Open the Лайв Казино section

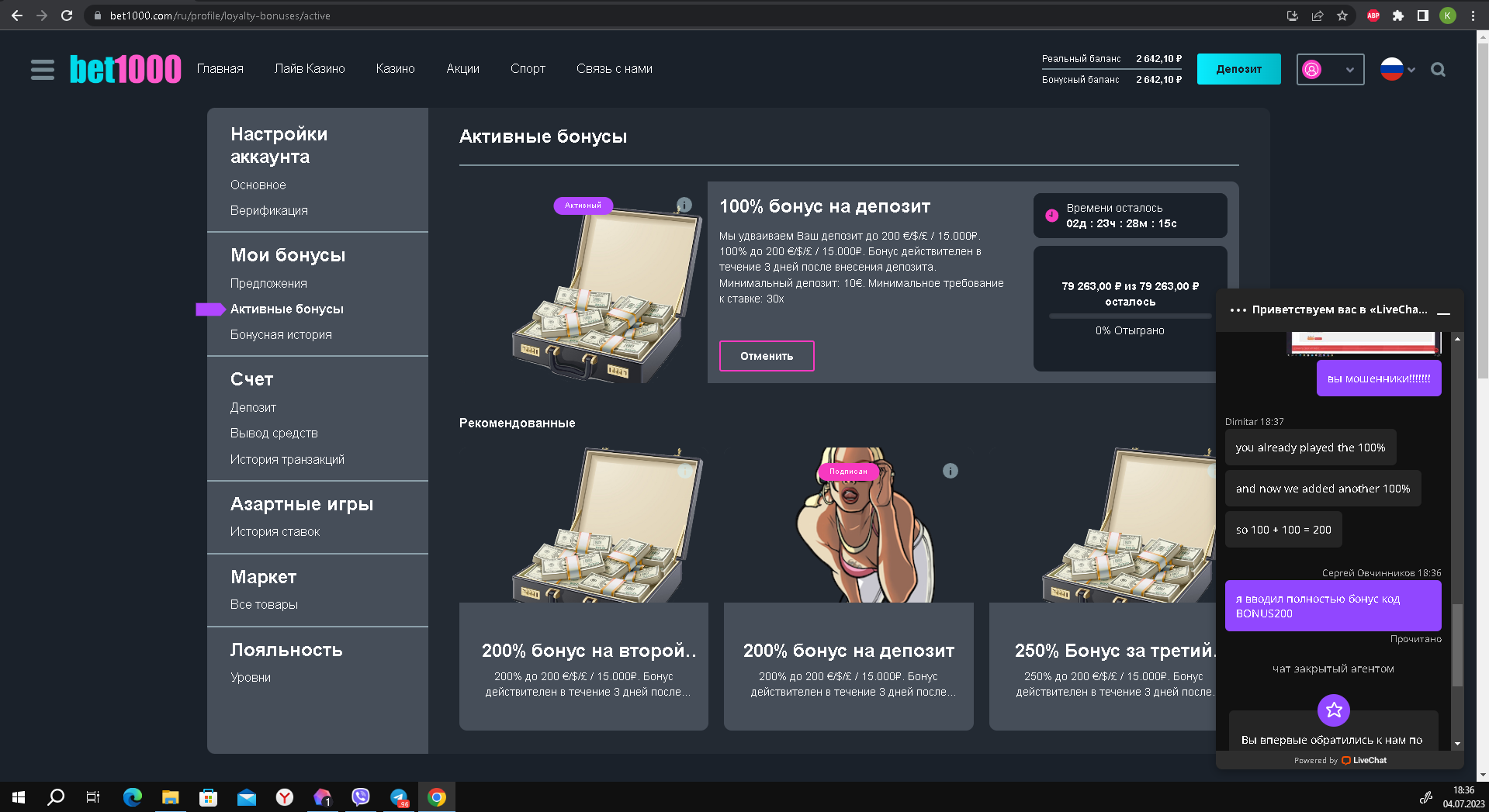(x=310, y=69)
